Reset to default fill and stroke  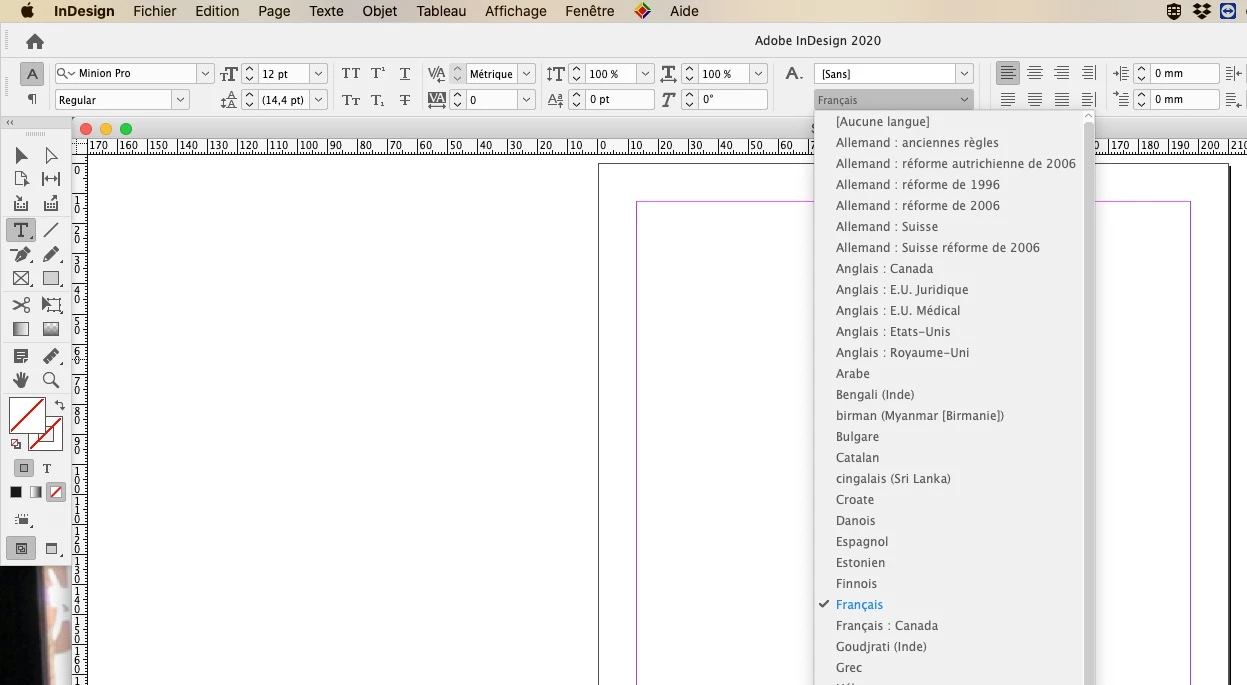[15, 444]
